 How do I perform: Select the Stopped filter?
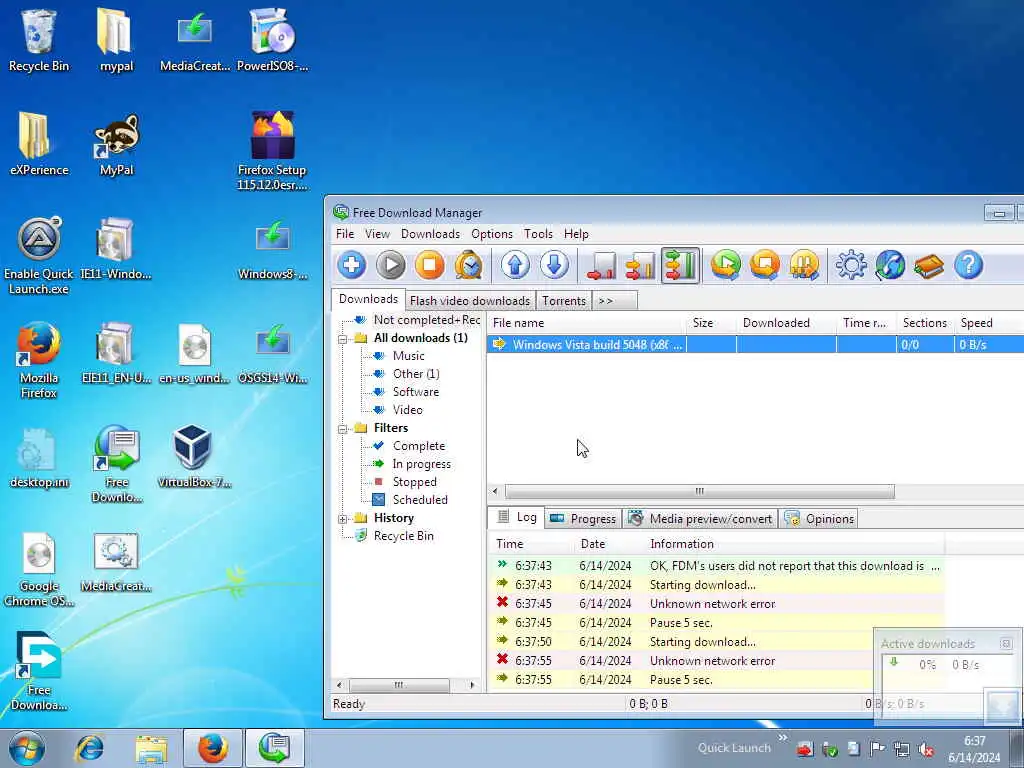(x=414, y=482)
